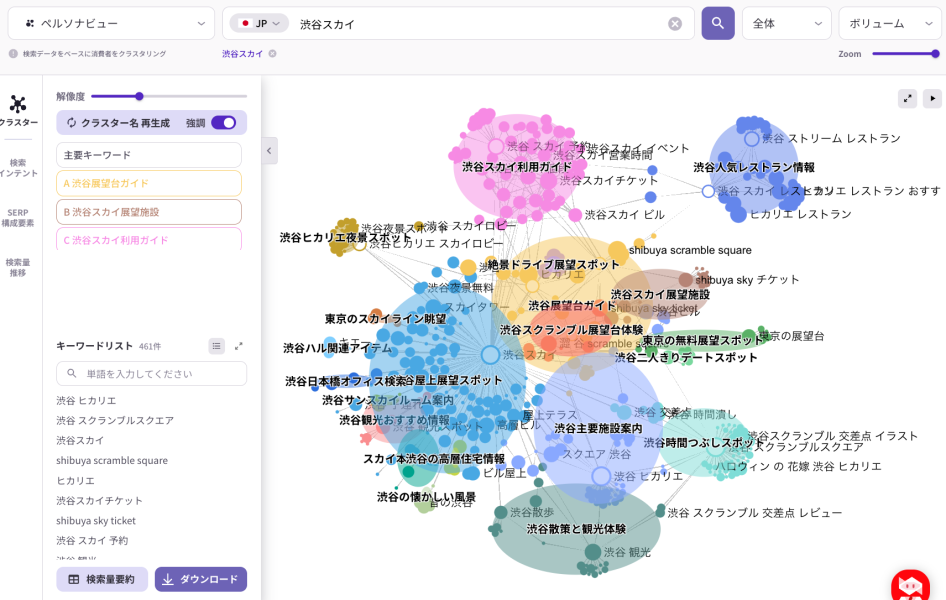Open the red chat mascot icon

click(x=910, y=586)
